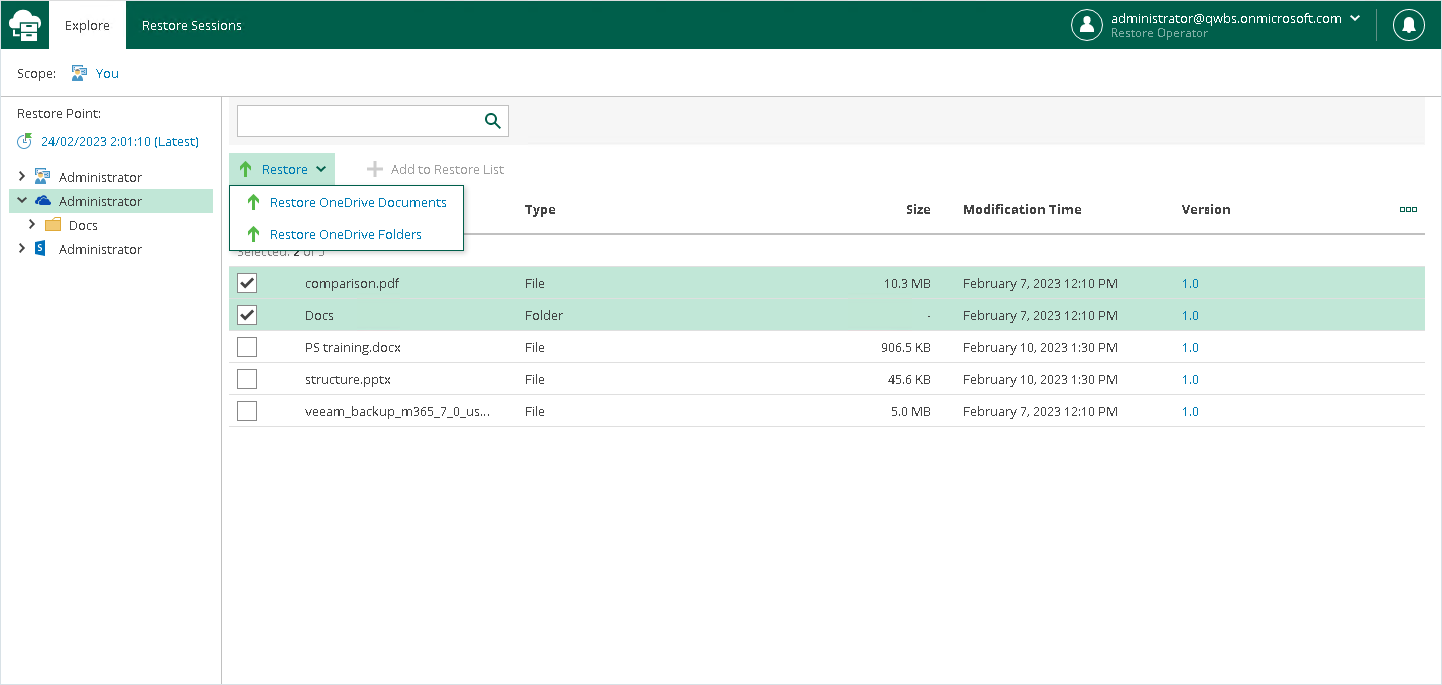Check the PS training.docx checkbox
Screen dimensions: 1442x685
(247, 347)
